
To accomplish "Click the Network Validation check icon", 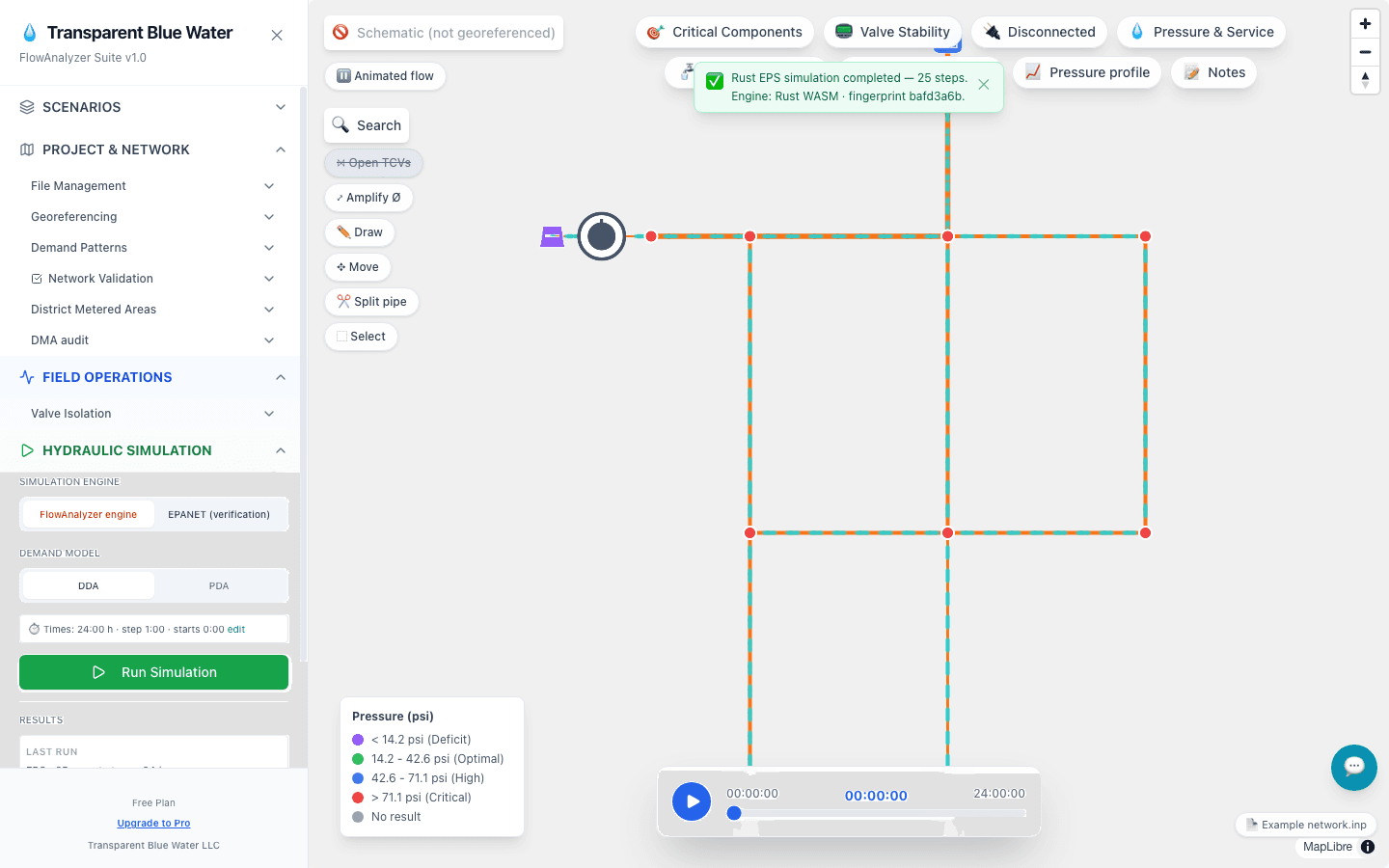I will tap(37, 279).
